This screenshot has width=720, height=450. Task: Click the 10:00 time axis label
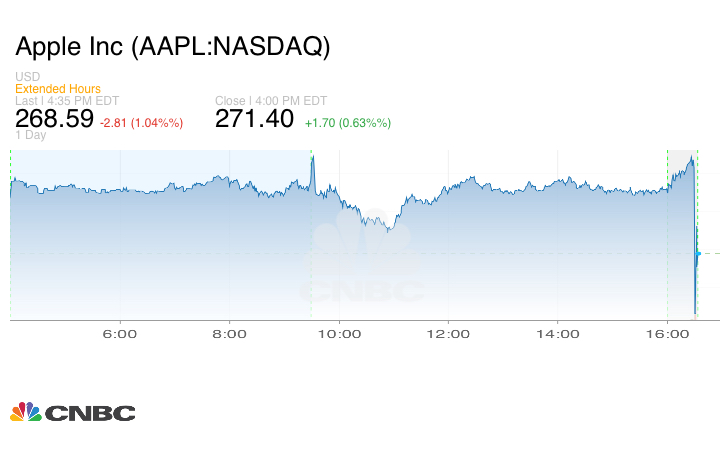tap(339, 333)
